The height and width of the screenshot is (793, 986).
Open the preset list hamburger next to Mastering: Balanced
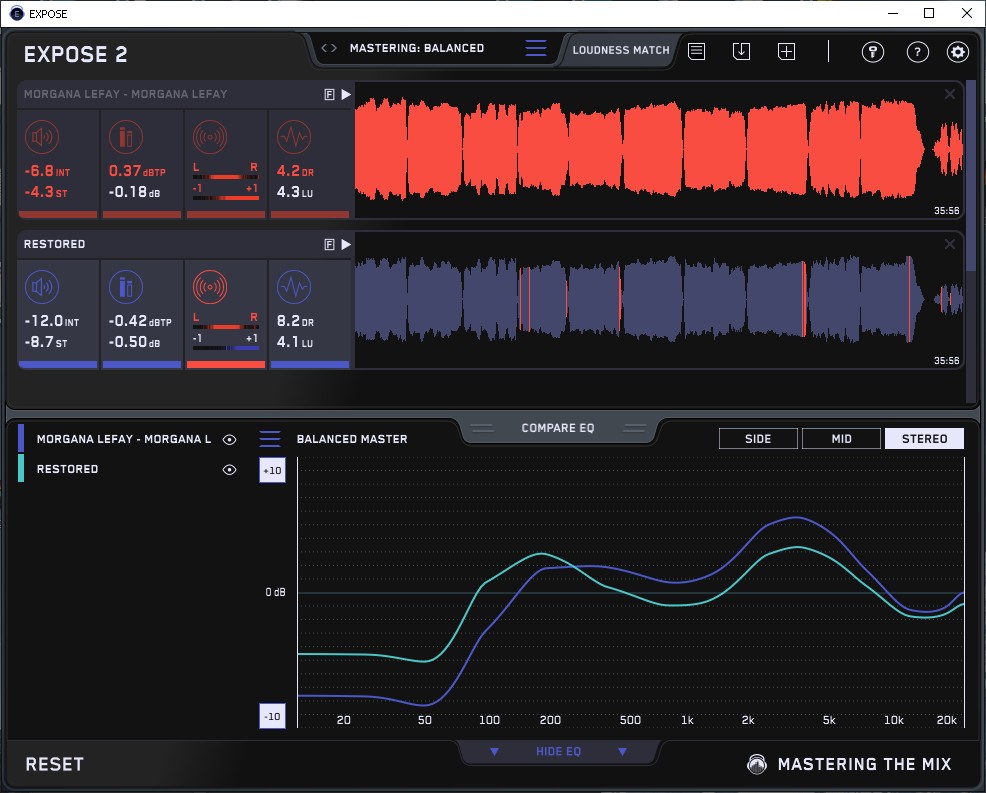click(x=536, y=48)
